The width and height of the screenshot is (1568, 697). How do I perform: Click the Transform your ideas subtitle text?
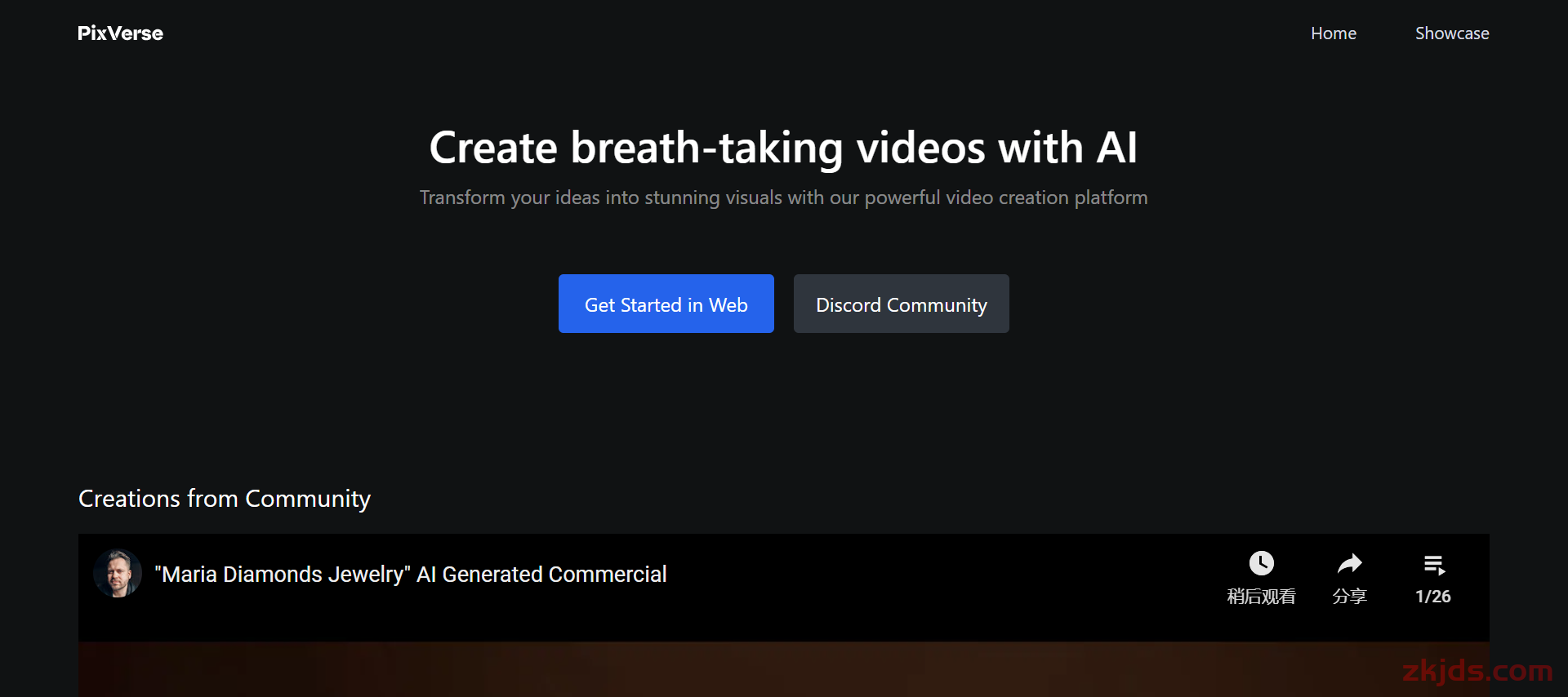pyautogui.click(x=783, y=198)
